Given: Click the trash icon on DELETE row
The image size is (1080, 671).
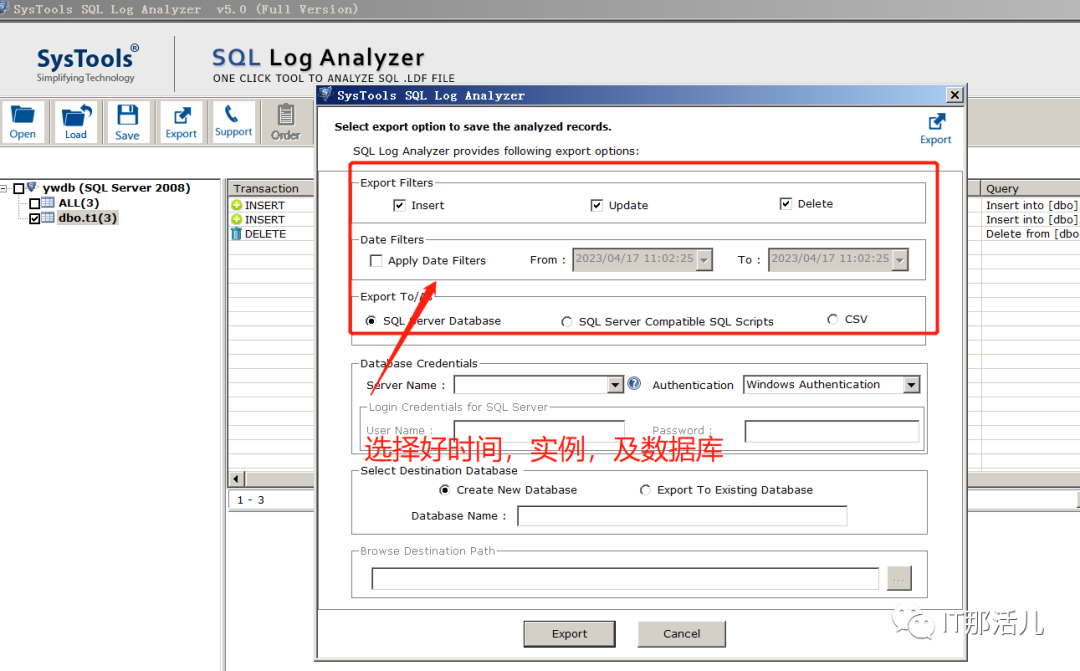Looking at the screenshot, I should (236, 234).
